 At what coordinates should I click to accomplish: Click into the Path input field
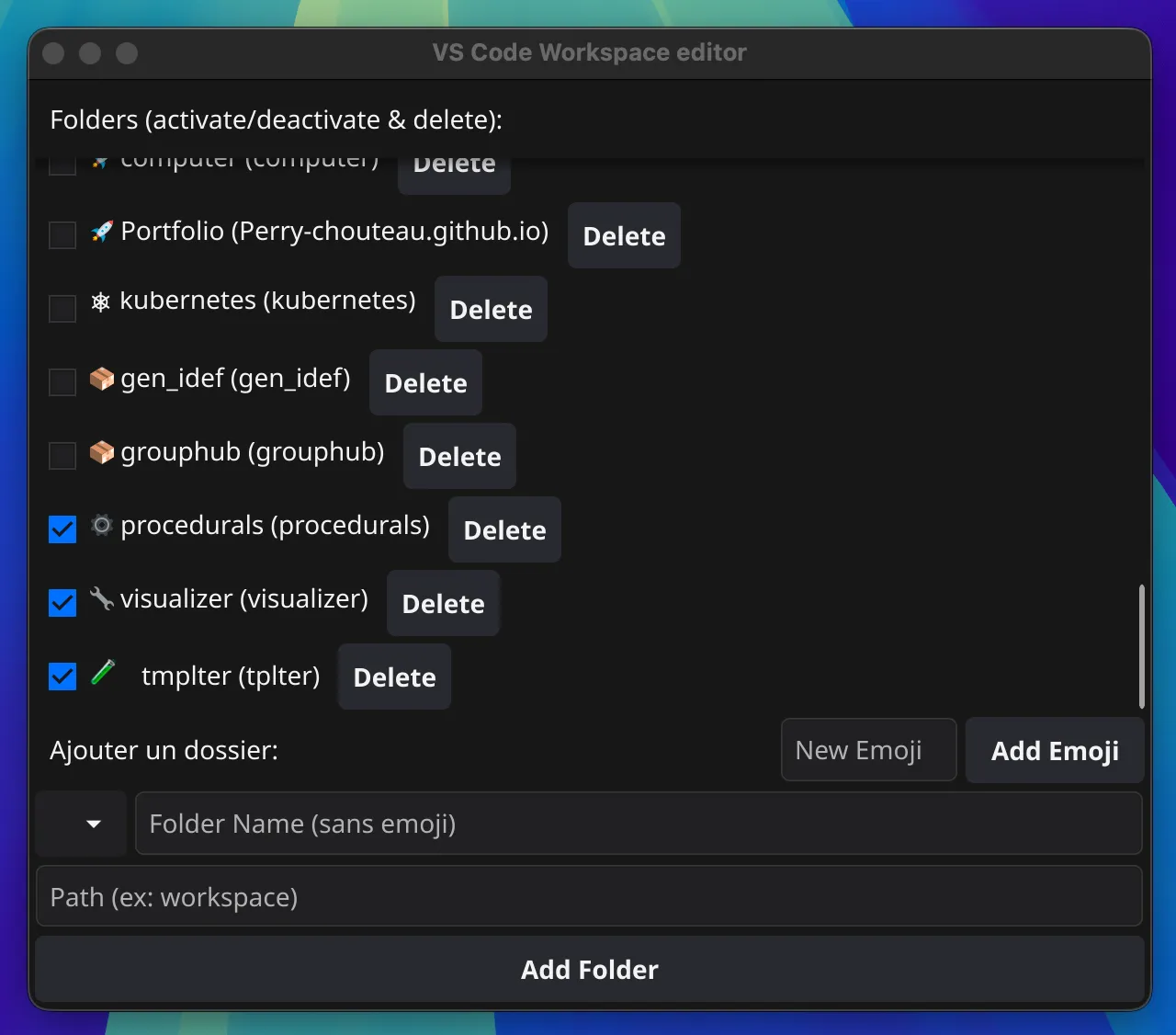coord(589,896)
